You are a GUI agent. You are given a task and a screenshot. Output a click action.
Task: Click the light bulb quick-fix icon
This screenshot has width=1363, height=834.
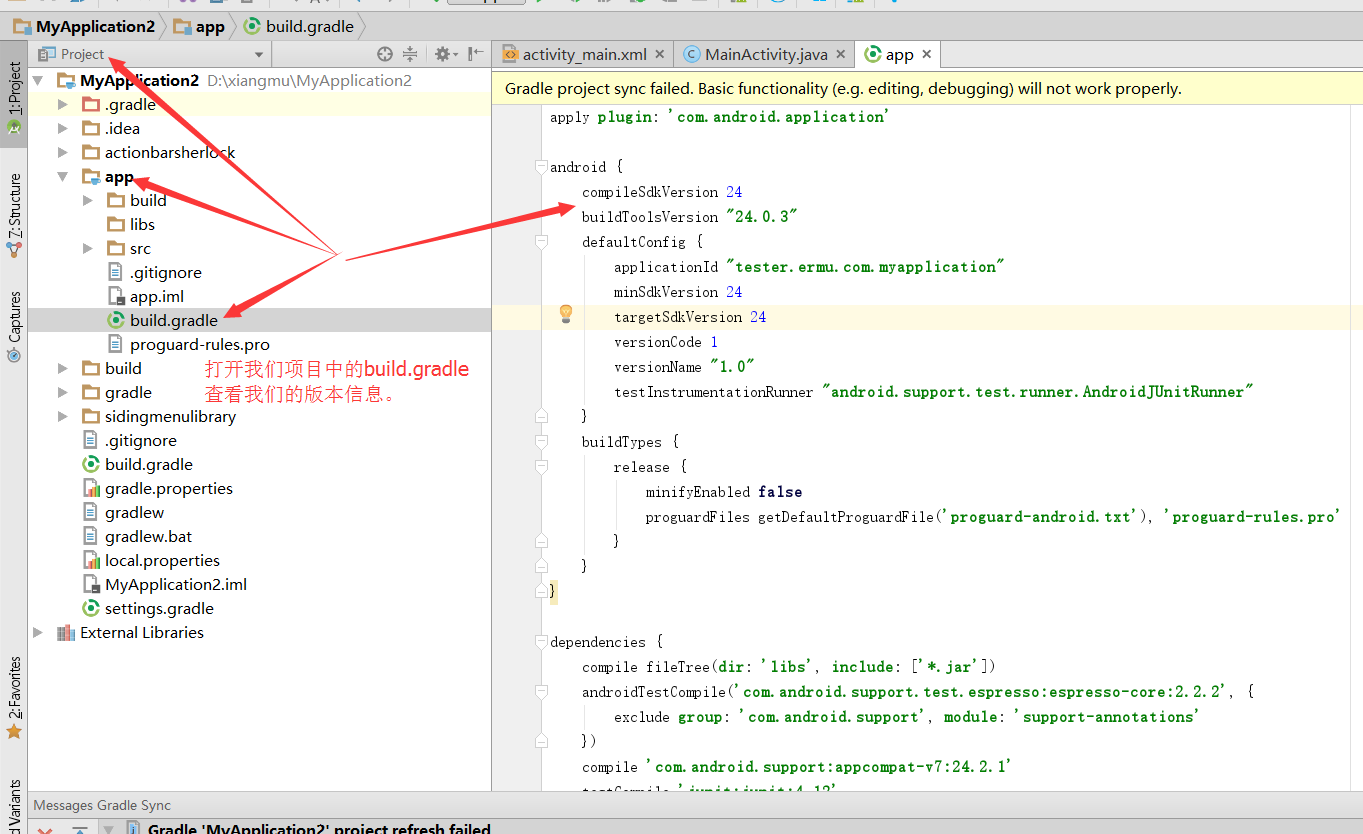pos(565,315)
